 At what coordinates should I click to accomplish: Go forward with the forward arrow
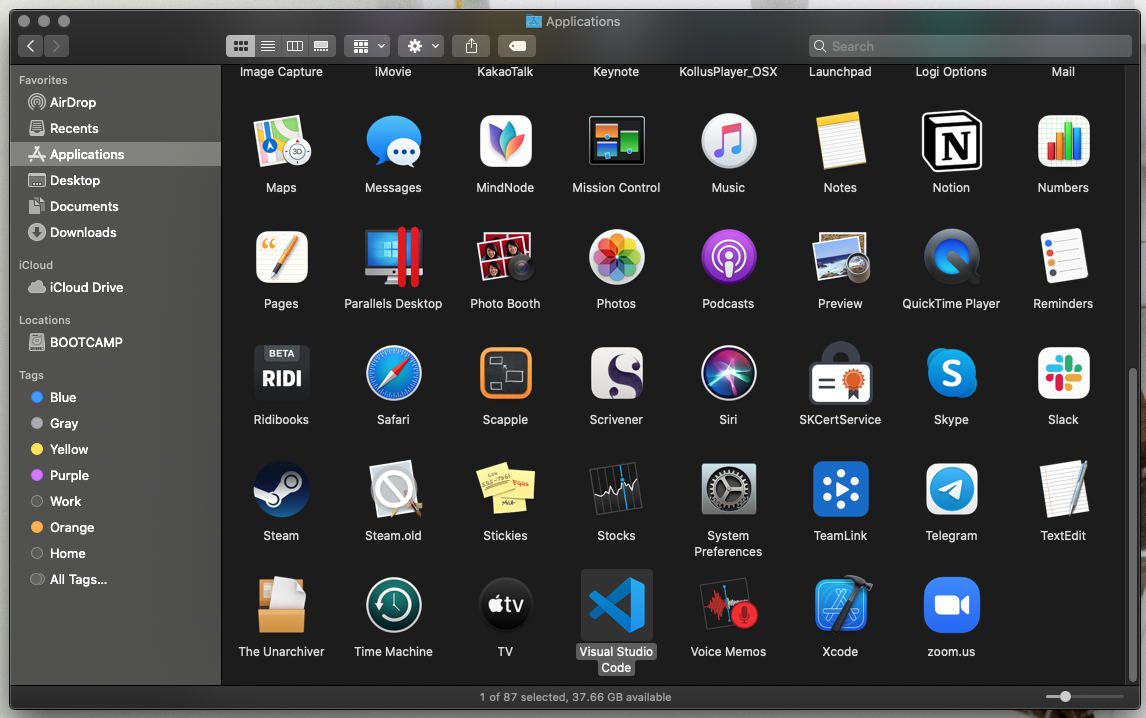(56, 46)
